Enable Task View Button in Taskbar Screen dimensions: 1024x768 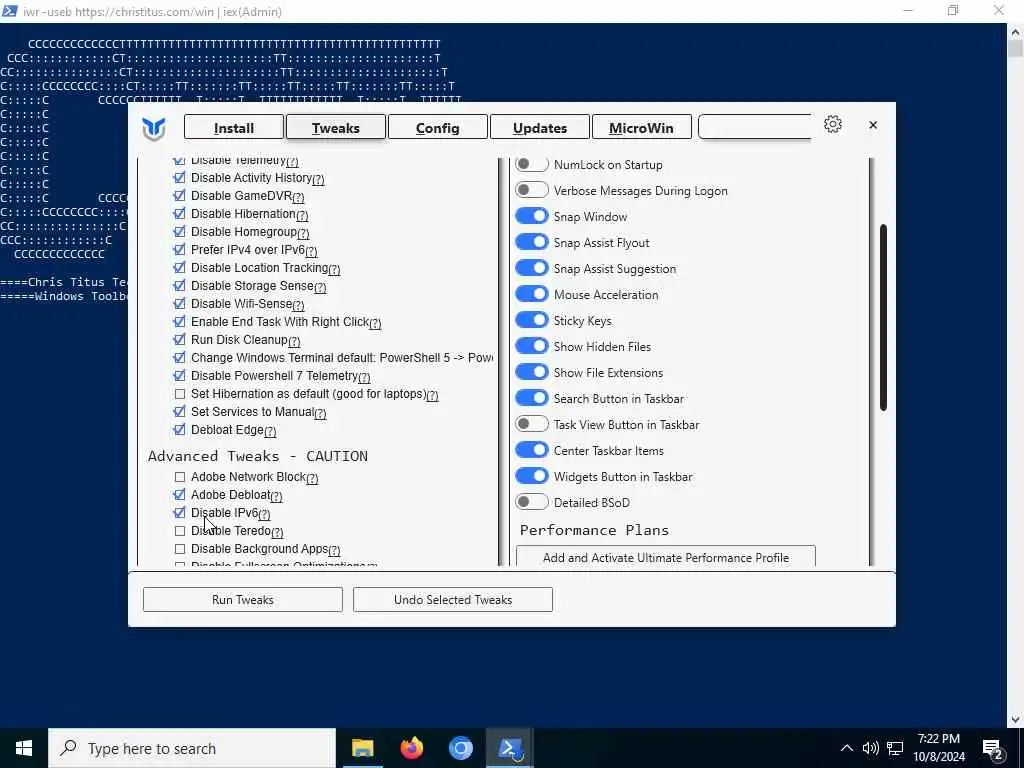pos(531,424)
